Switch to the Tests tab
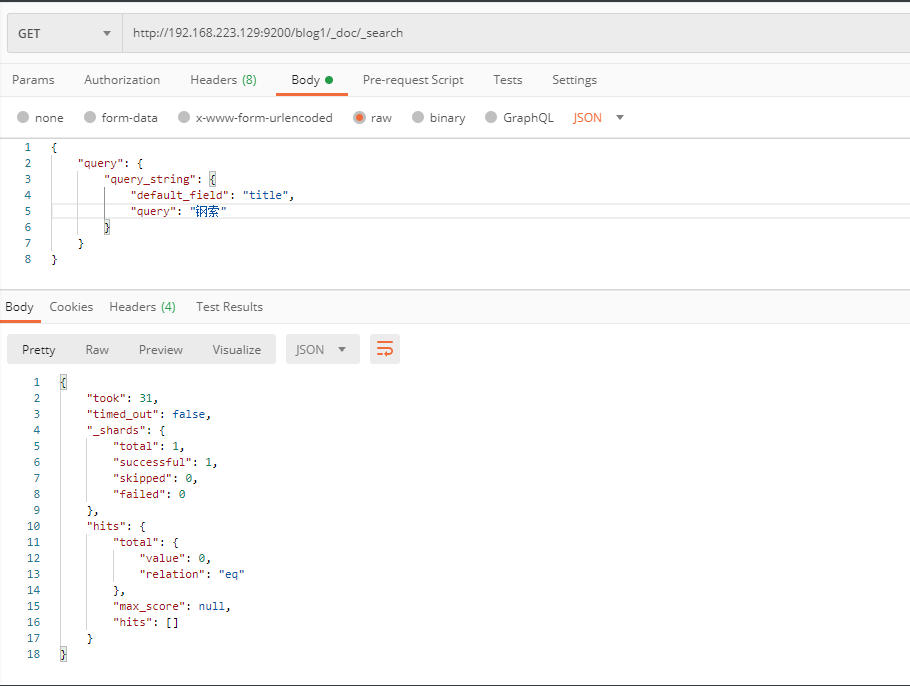The image size is (910, 686). tap(508, 80)
